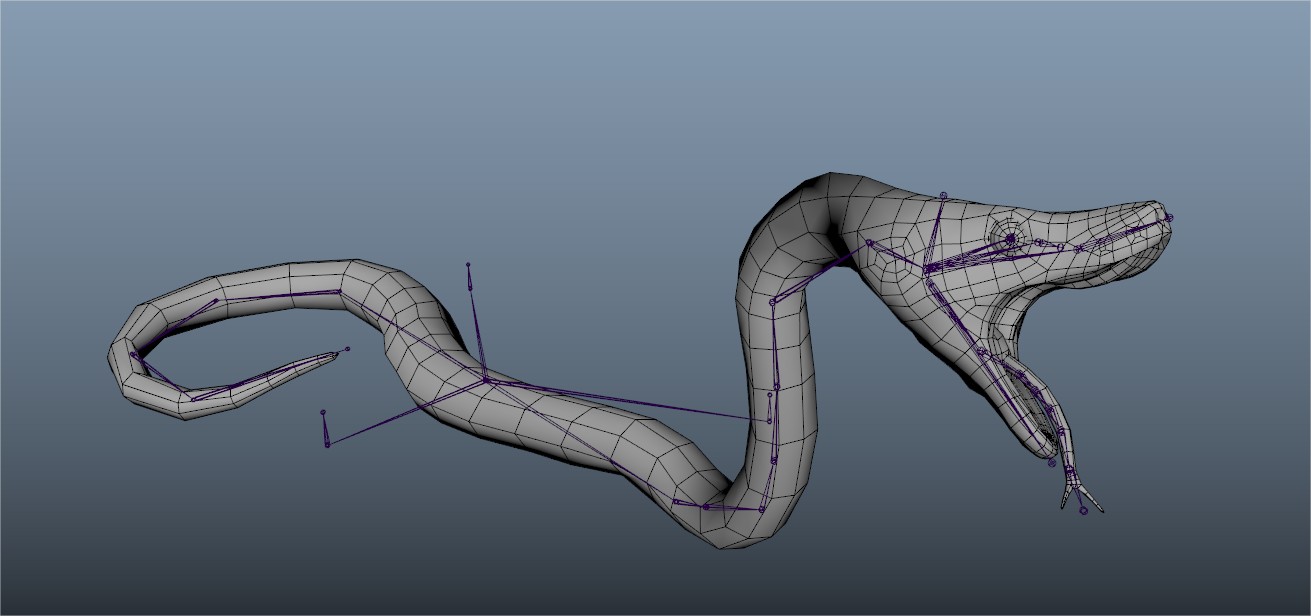Pick the joint below the forked tongue
Image resolution: width=1311 pixels, height=616 pixels.
tap(1083, 511)
